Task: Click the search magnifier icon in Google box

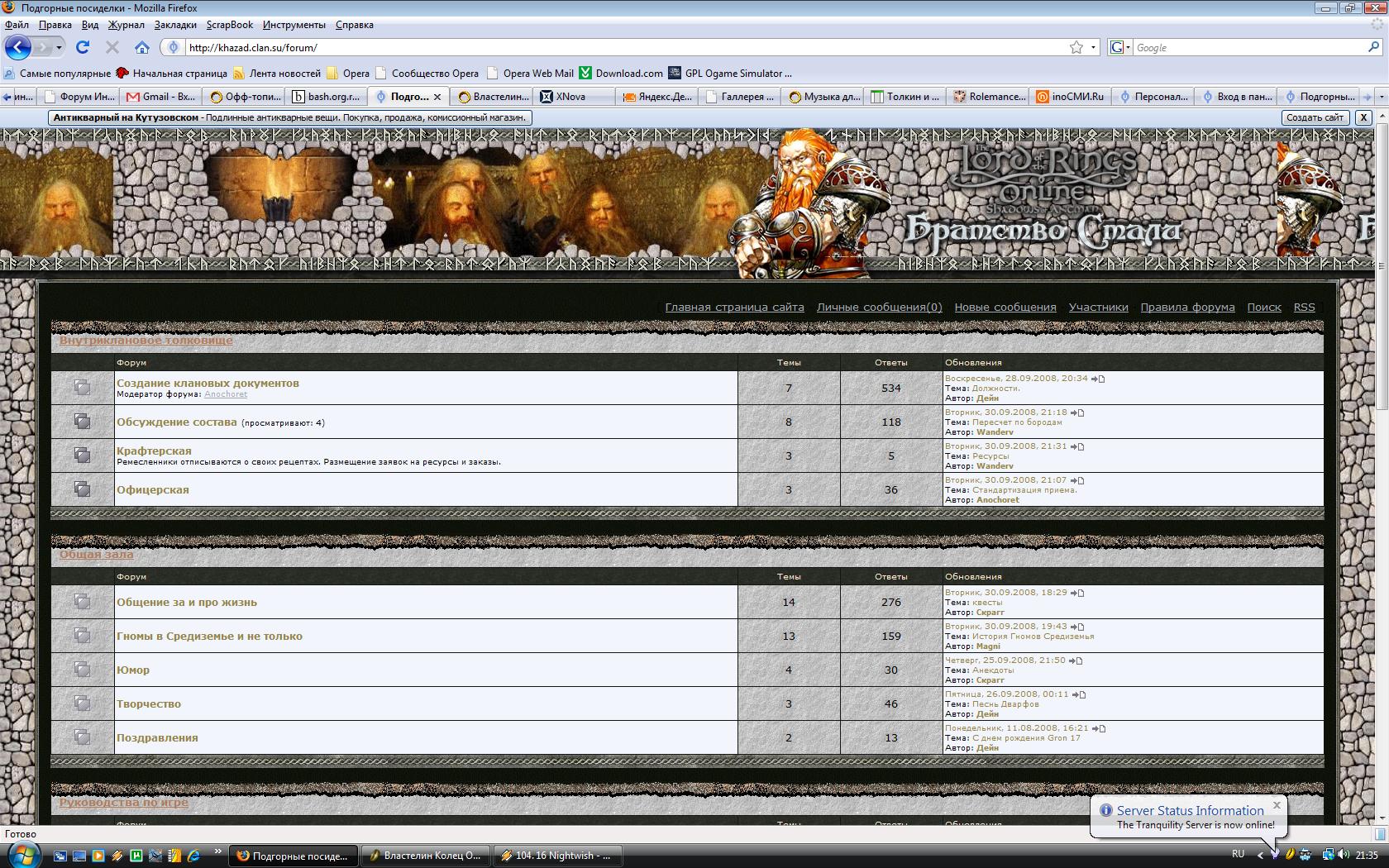Action: 1374,47
